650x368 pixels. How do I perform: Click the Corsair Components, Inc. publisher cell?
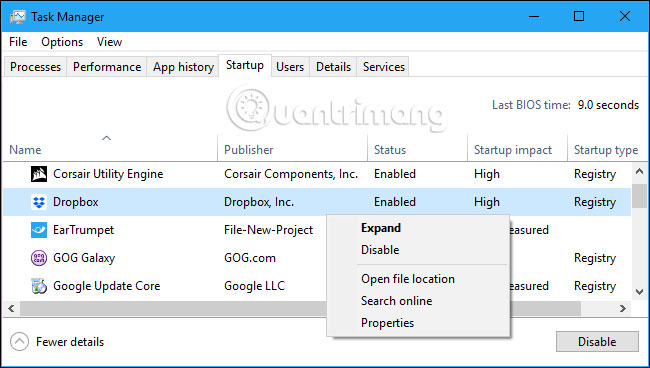tap(291, 174)
